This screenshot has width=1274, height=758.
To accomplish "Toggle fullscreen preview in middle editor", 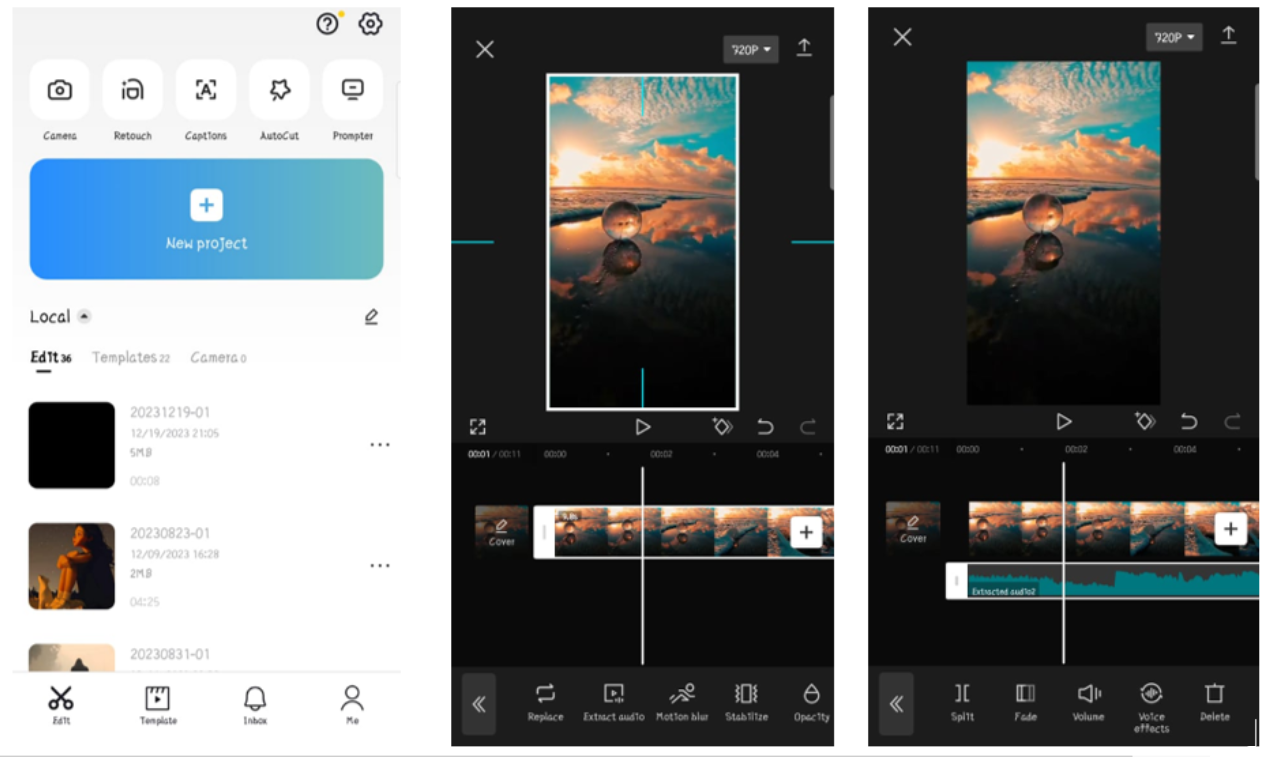I will pyautogui.click(x=478, y=427).
